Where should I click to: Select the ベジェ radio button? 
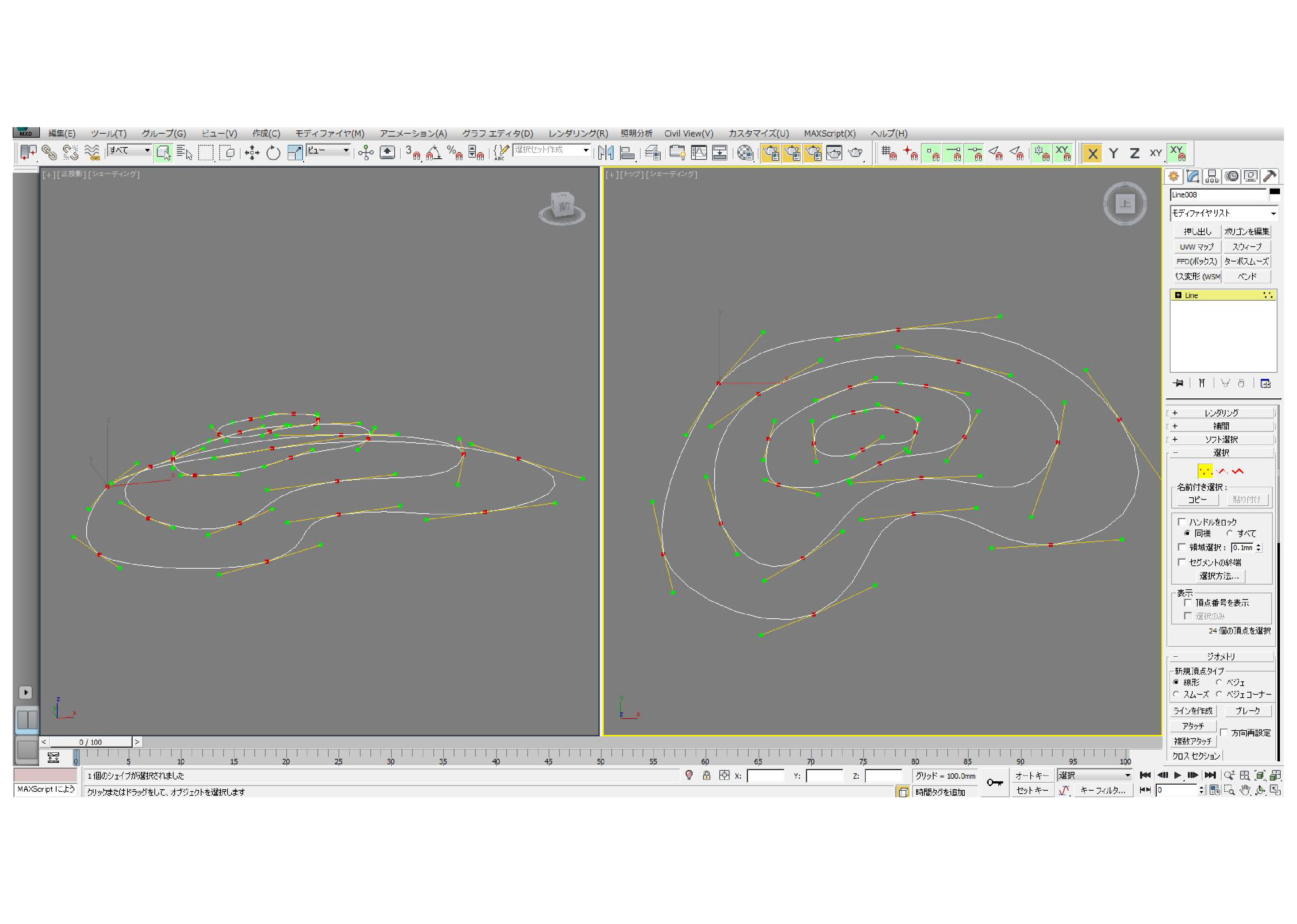1219,682
